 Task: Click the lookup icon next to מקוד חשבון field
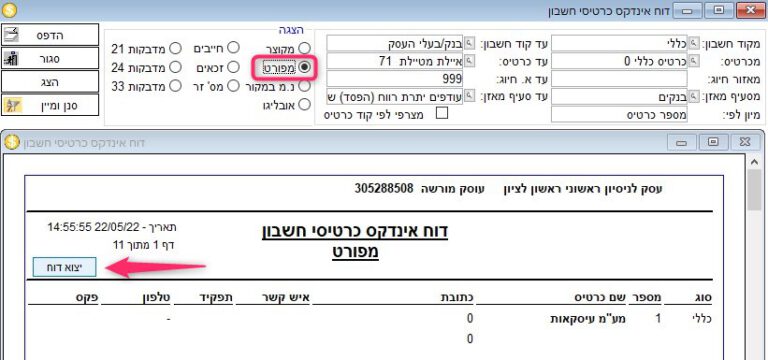[694, 44]
